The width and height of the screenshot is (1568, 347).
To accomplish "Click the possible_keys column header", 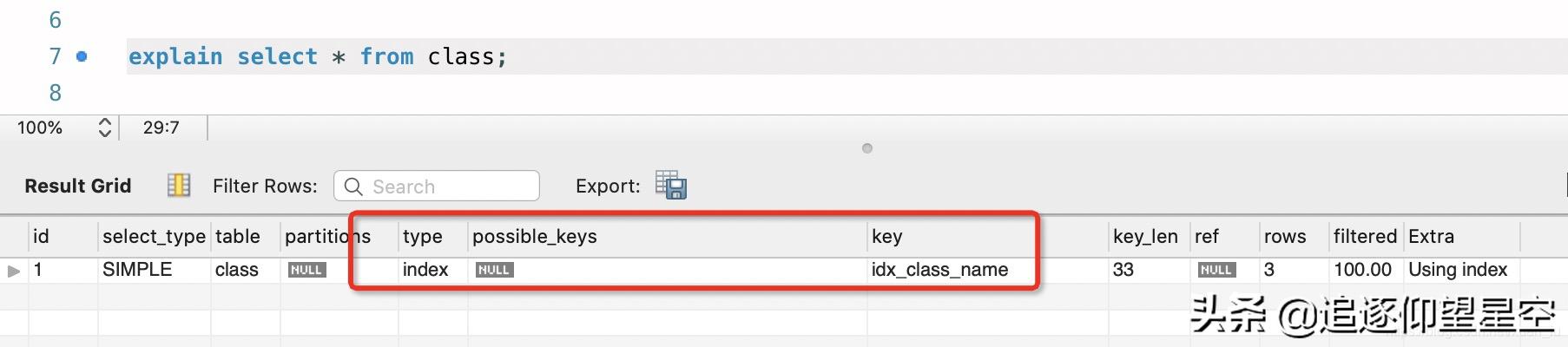I will pos(535,236).
